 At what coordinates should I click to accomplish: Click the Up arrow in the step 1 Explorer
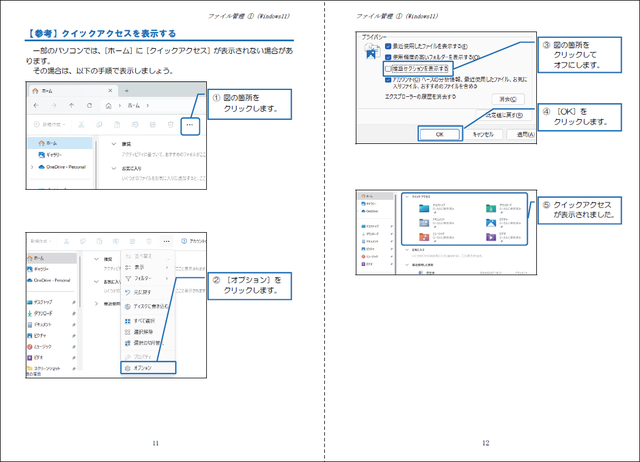(71, 105)
